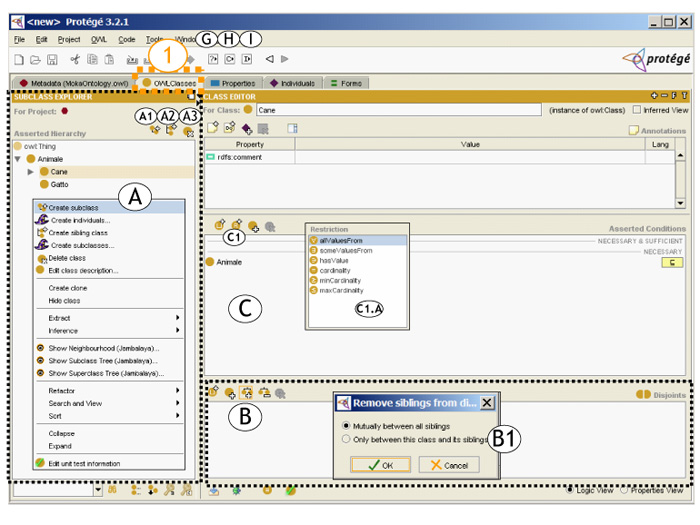
Task: Click the Open project folder icon
Action: click(x=35, y=59)
